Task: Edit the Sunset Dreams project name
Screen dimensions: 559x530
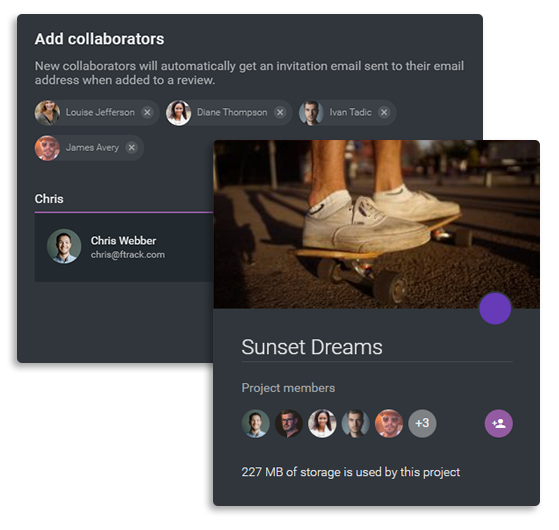Action: point(377,347)
